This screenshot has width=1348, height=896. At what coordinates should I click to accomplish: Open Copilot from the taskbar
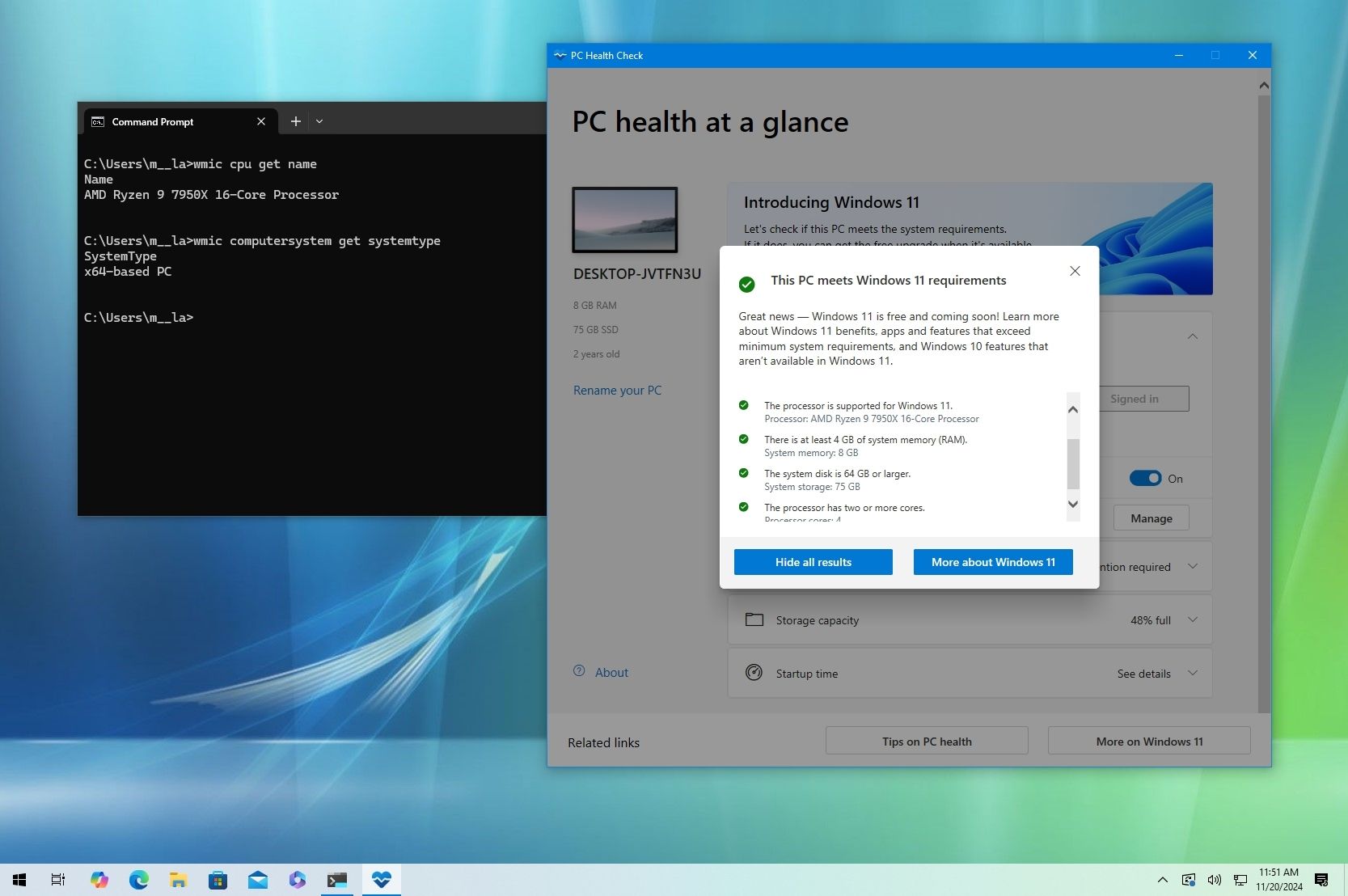coord(99,880)
